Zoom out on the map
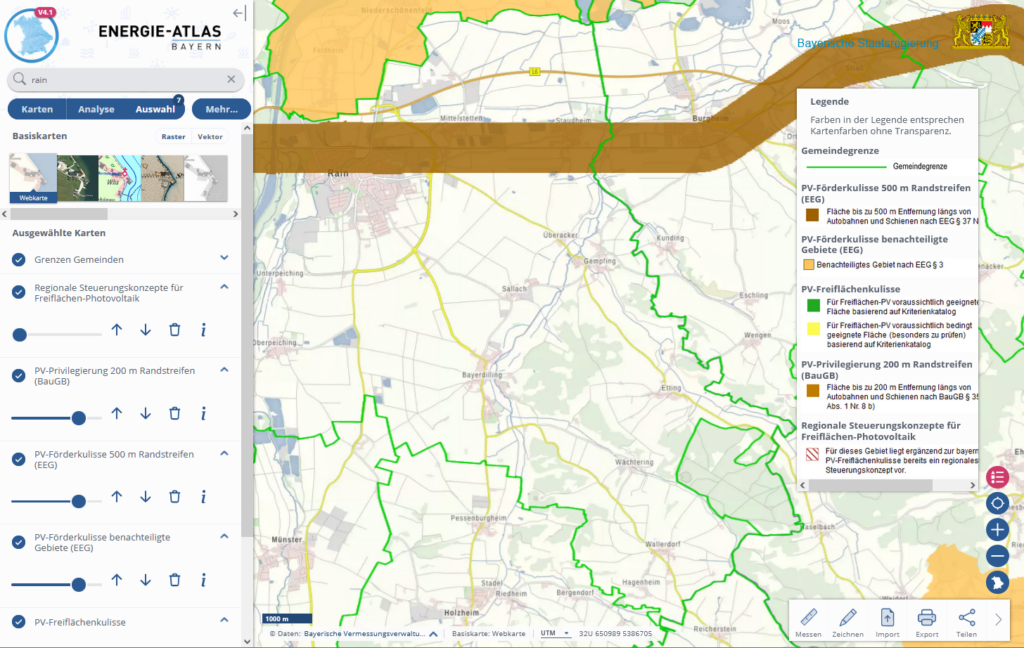This screenshot has height=648, width=1024. point(997,556)
